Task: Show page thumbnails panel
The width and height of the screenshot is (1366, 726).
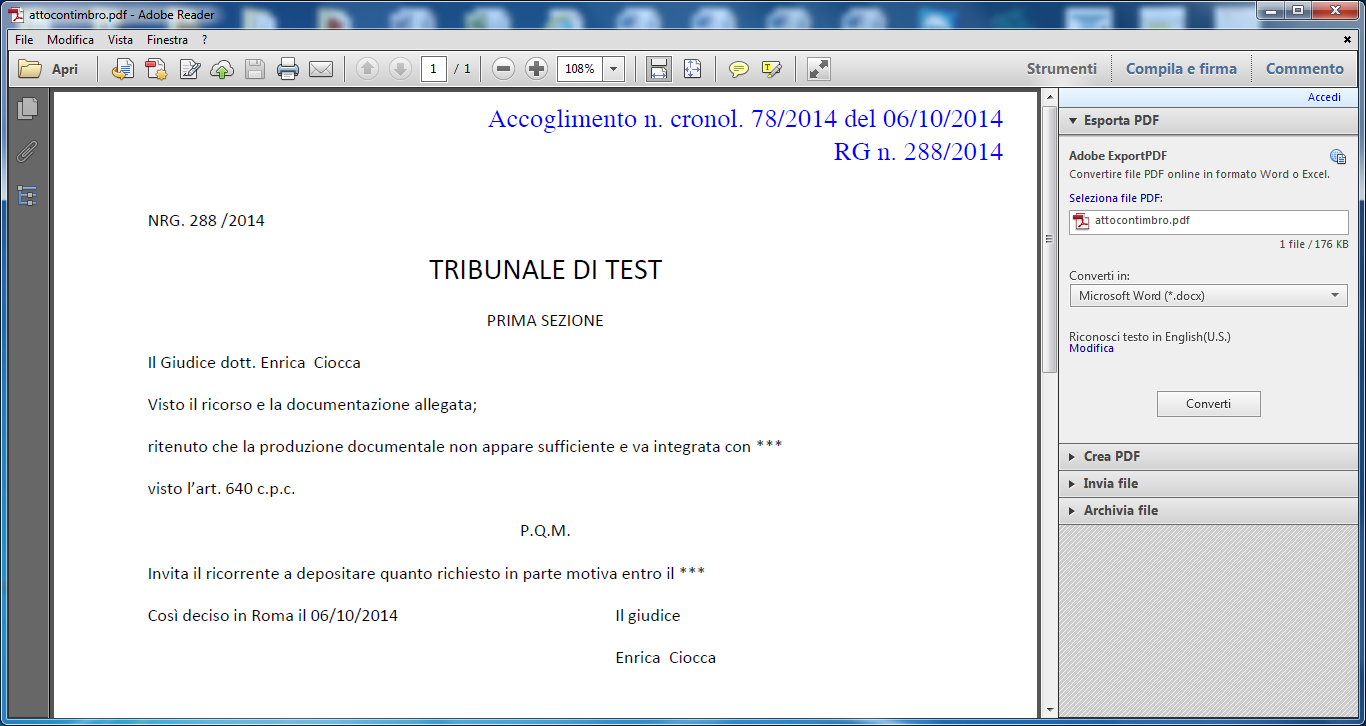Action: click(27, 108)
